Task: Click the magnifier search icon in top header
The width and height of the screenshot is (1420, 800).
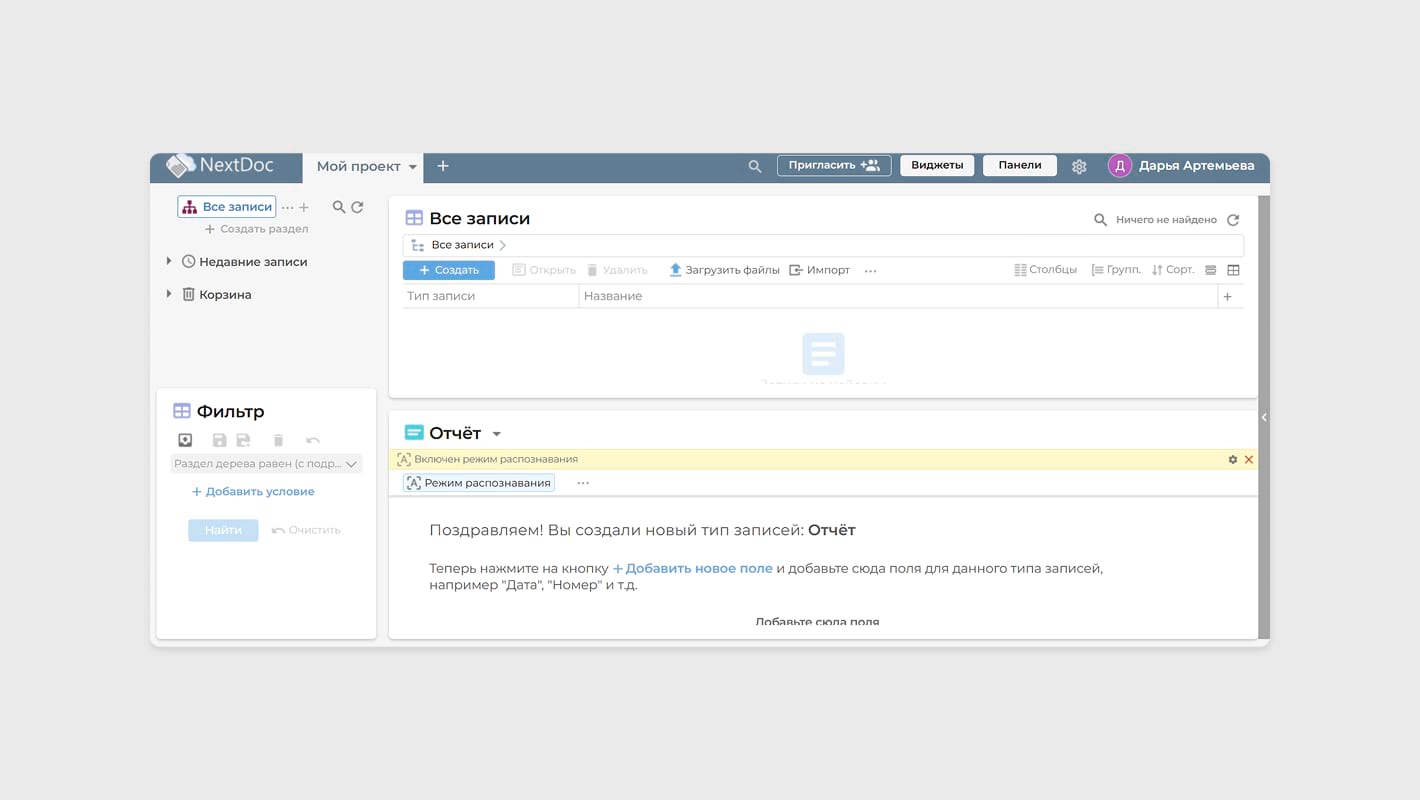Action: click(x=755, y=167)
